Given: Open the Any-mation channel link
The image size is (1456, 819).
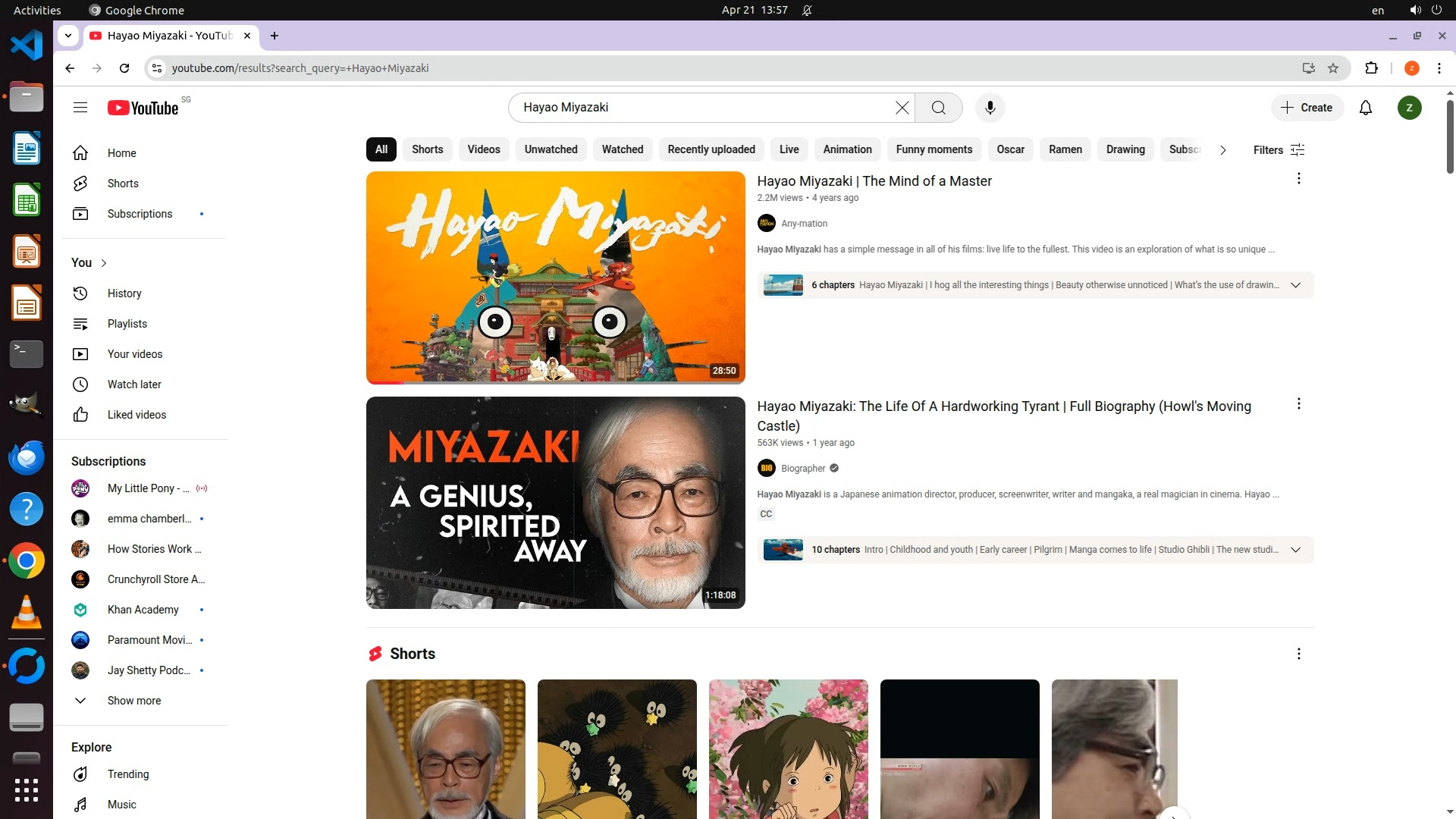Looking at the screenshot, I should point(804,224).
